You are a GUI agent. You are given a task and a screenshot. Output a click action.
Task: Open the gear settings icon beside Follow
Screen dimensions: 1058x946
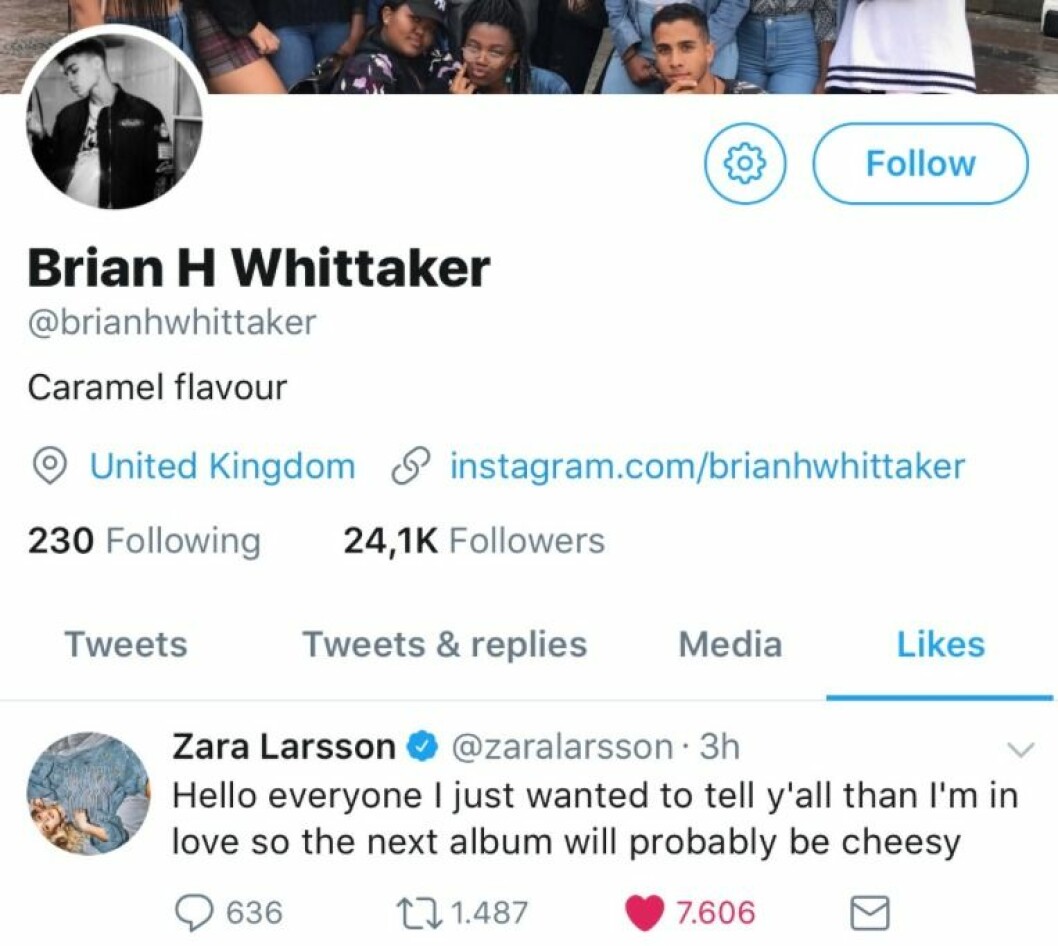745,163
